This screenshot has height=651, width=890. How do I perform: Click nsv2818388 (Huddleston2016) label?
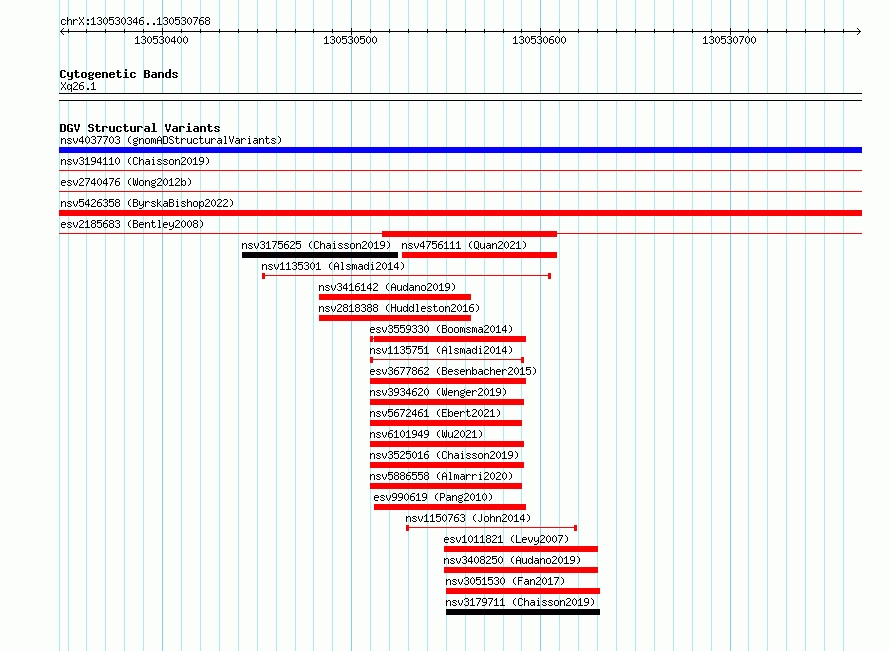click(399, 308)
